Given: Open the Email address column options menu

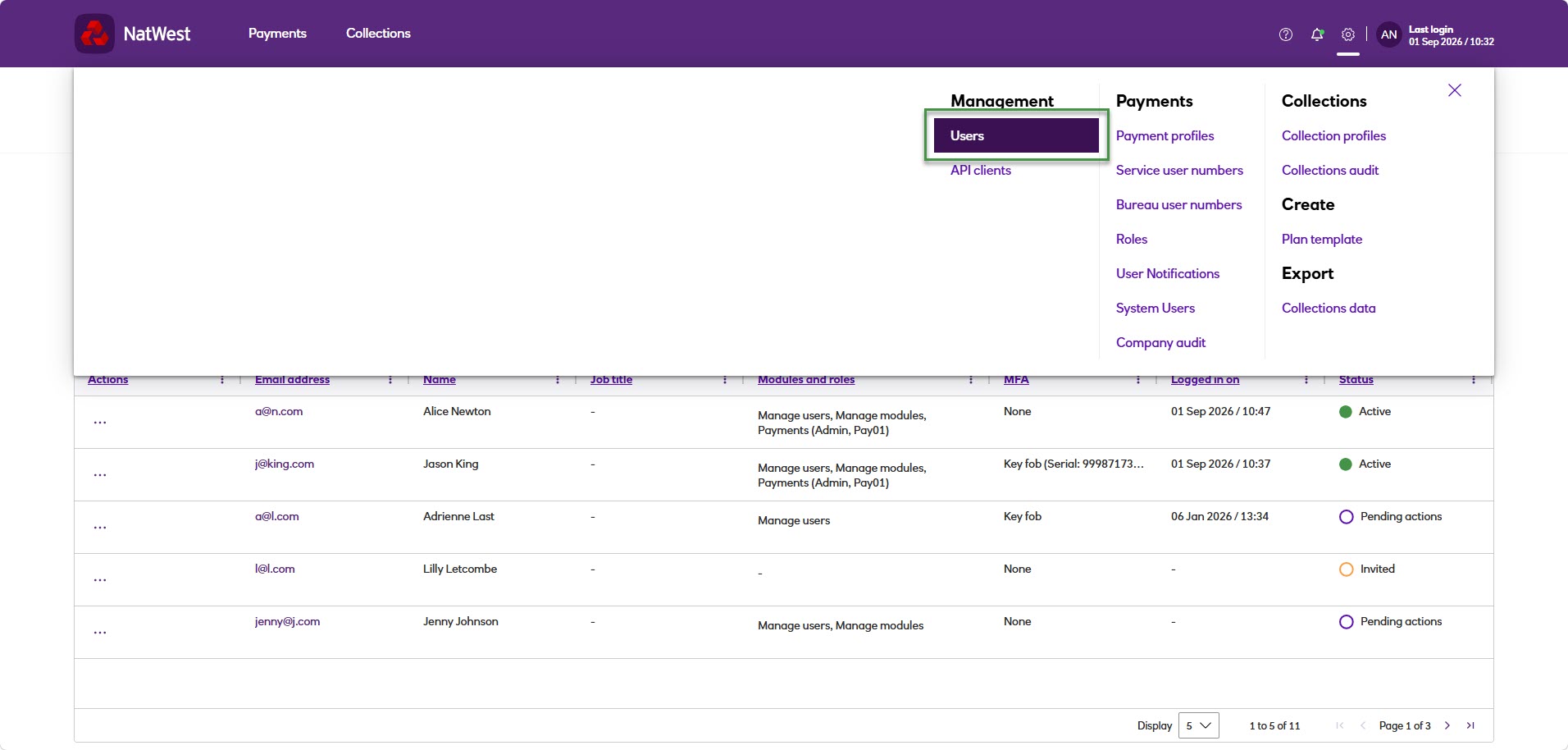Looking at the screenshot, I should [x=390, y=380].
